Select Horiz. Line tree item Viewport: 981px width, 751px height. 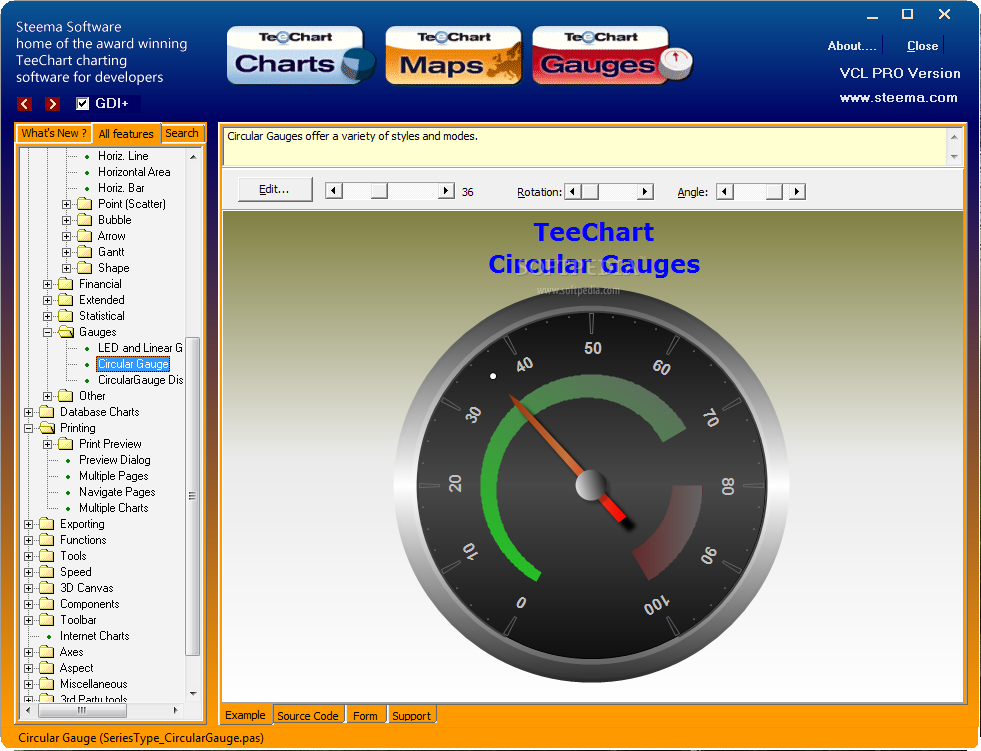[123, 156]
